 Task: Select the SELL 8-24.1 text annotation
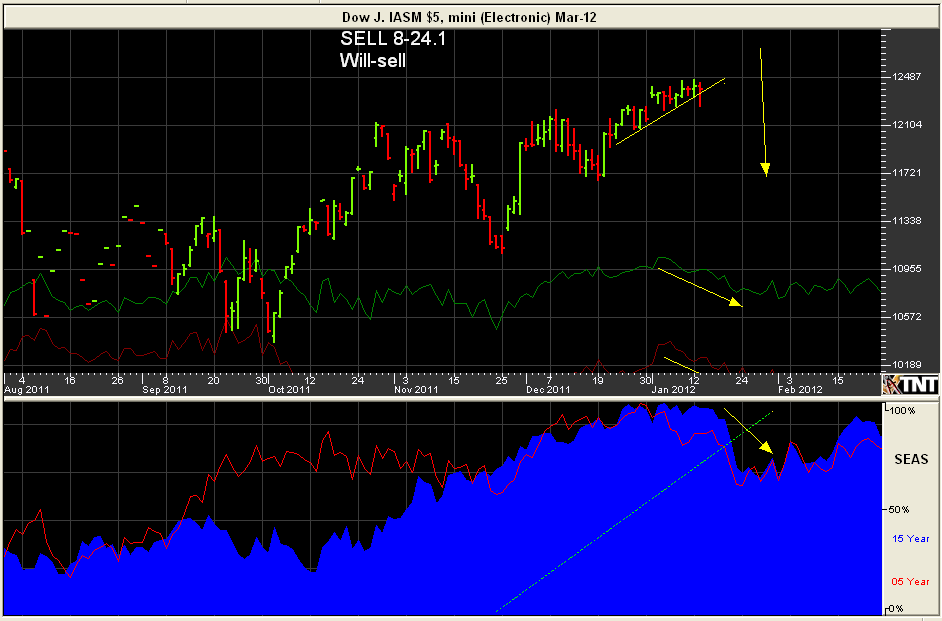pos(393,38)
